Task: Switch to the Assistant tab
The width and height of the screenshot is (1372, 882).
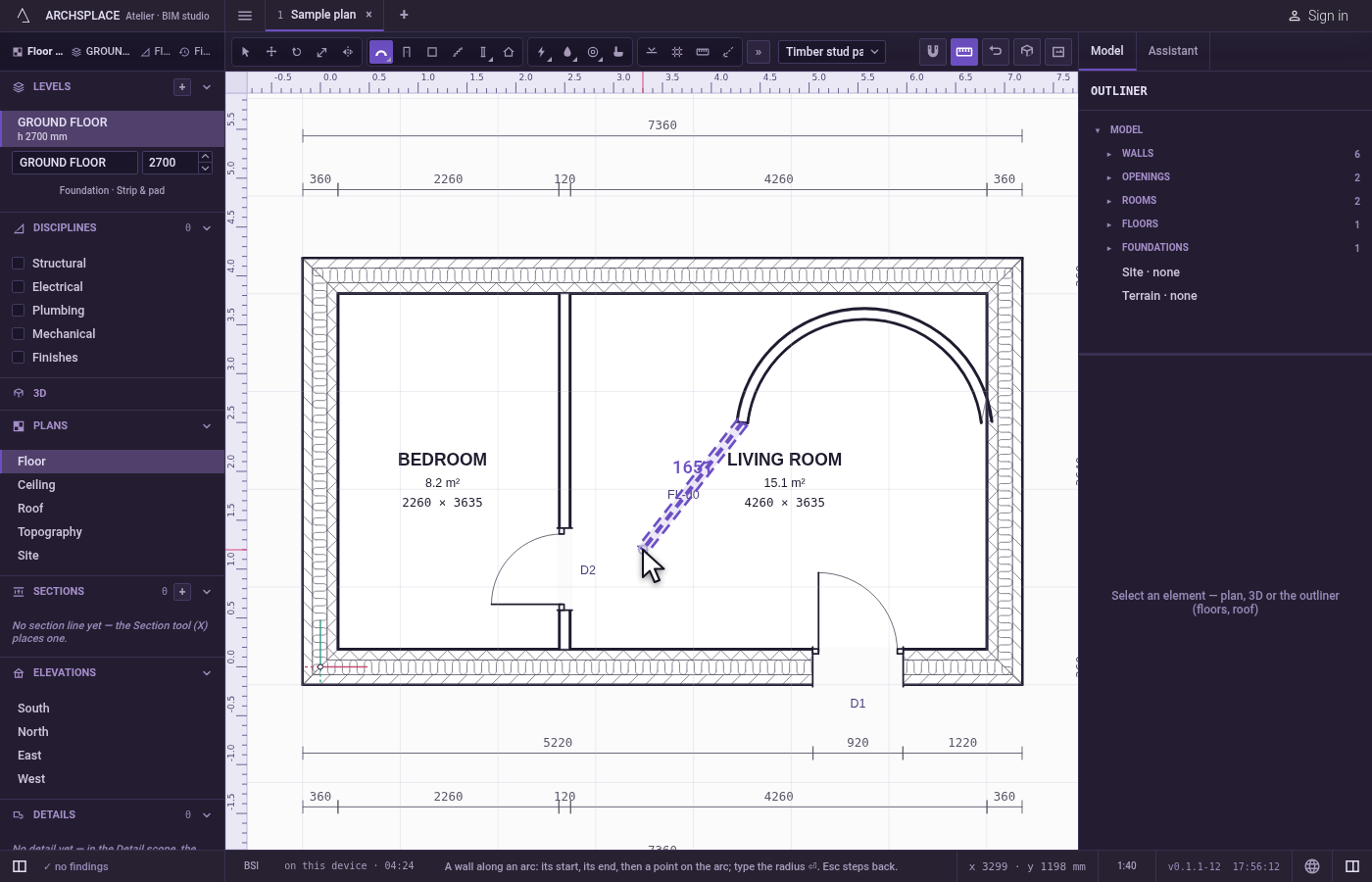Action: [1173, 51]
